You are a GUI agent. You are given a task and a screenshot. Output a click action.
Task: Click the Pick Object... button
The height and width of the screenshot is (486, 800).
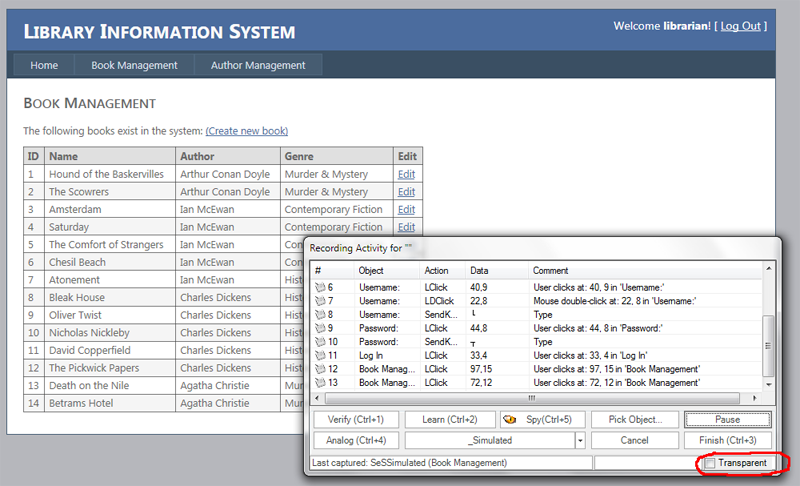click(x=634, y=419)
